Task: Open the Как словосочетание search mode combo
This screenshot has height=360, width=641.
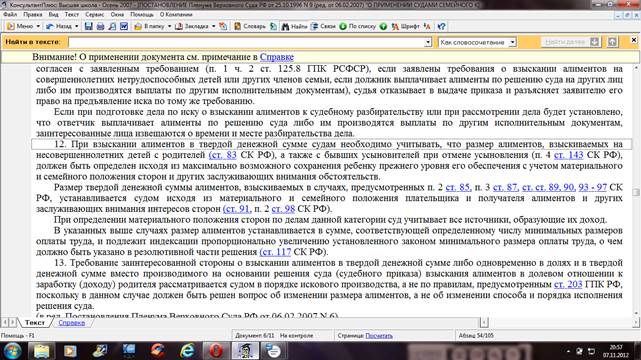Action: (x=477, y=42)
